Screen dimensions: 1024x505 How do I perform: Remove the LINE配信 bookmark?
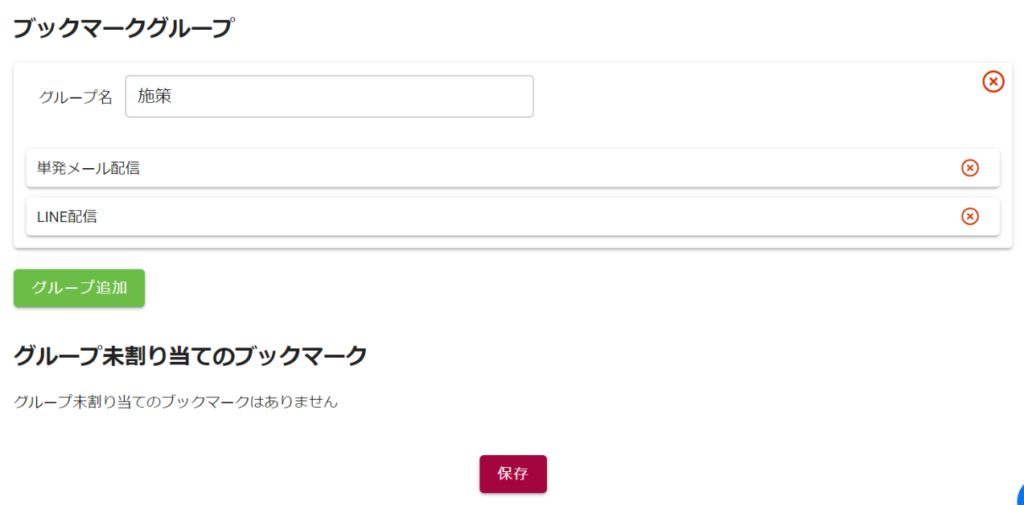pos(969,216)
